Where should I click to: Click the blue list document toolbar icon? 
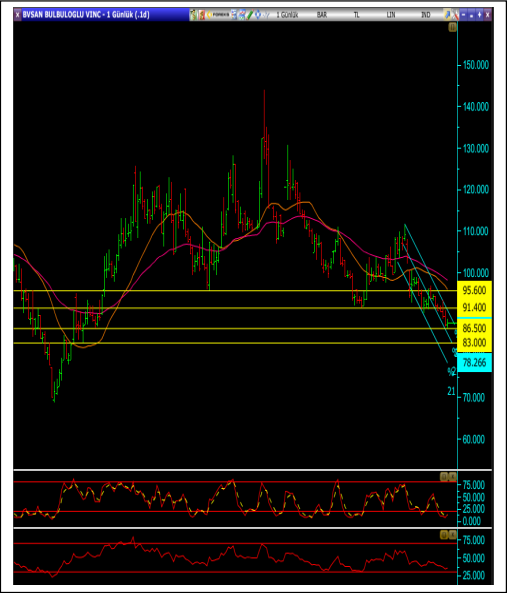pyautogui.click(x=234, y=15)
